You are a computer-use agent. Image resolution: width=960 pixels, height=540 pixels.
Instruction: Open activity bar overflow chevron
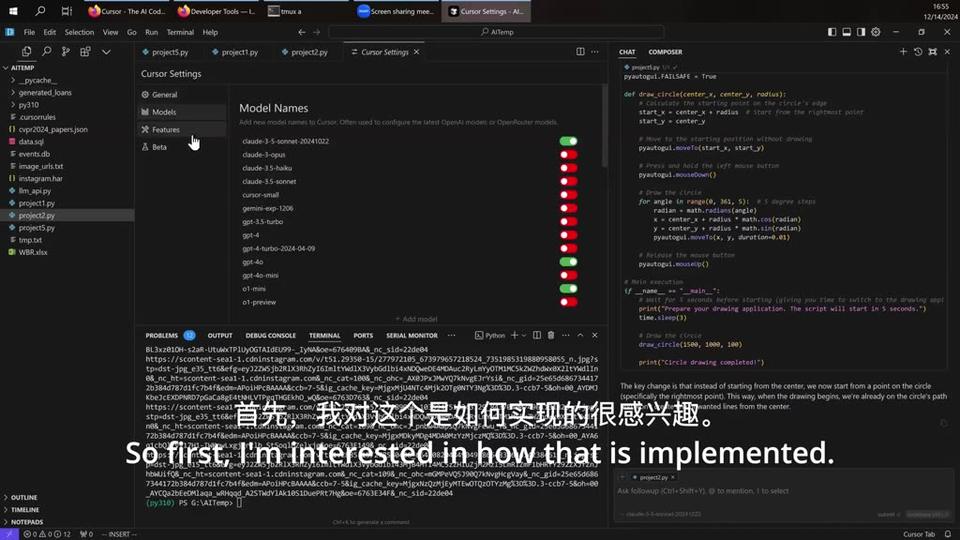coord(106,52)
